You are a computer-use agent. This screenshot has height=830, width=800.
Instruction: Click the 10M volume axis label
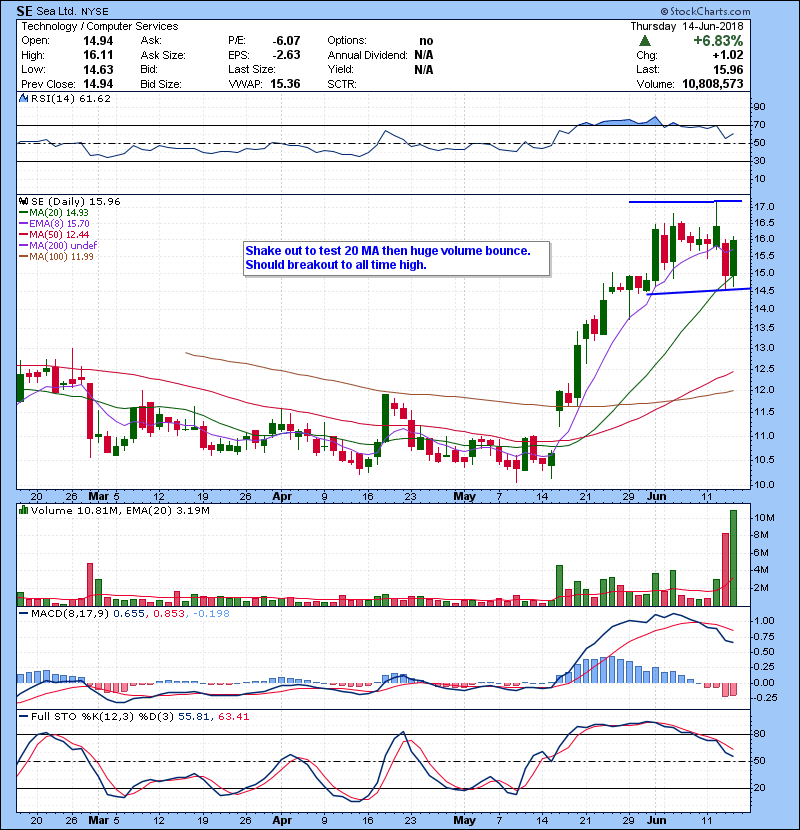click(763, 518)
